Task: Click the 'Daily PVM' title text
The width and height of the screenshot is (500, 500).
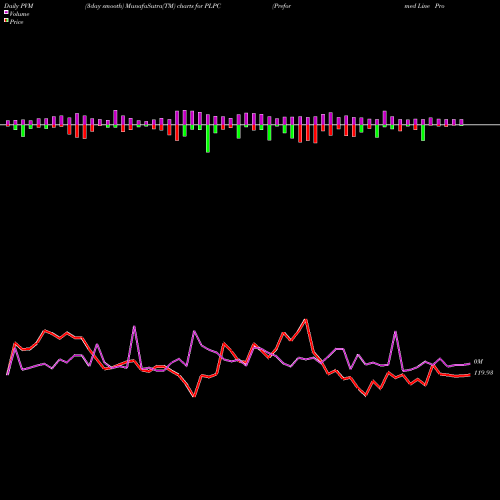Action: coord(19,6)
